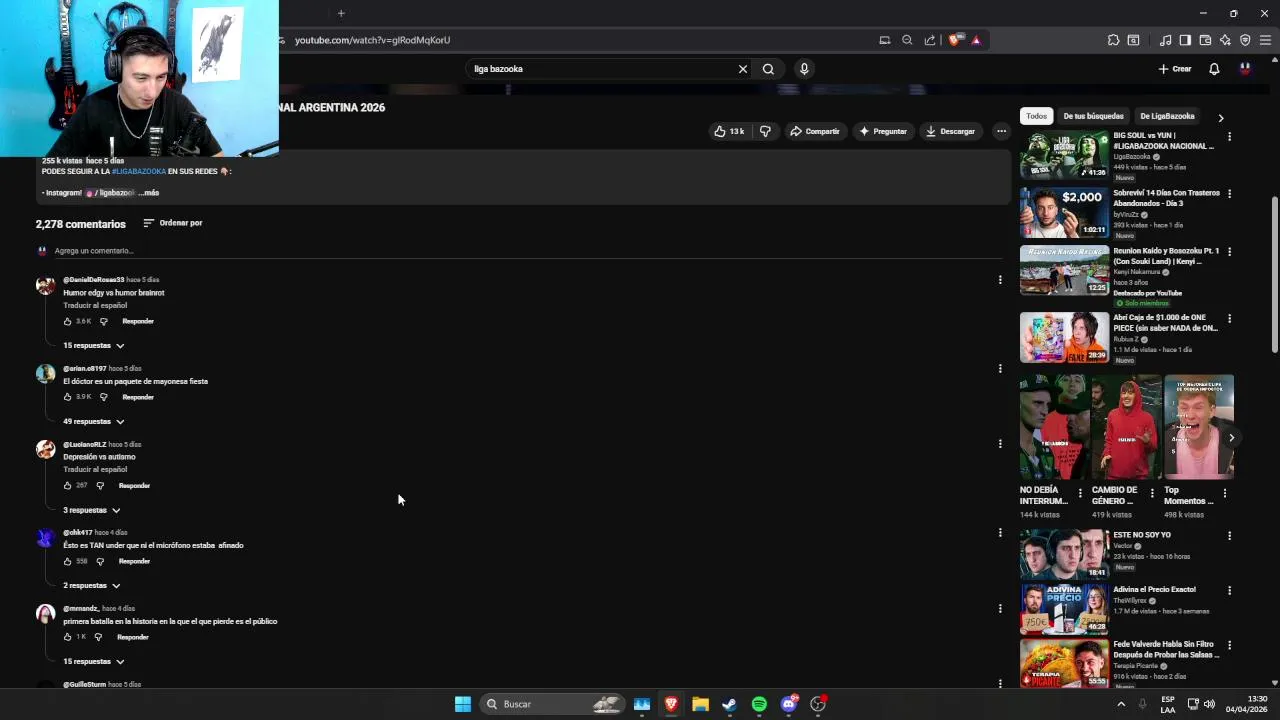Open File Explorer from the taskbar
This screenshot has height=720, width=1280.
pos(700,704)
